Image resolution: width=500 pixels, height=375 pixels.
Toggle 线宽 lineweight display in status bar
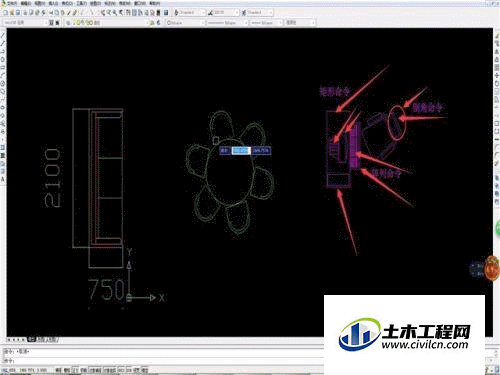click(x=137, y=370)
